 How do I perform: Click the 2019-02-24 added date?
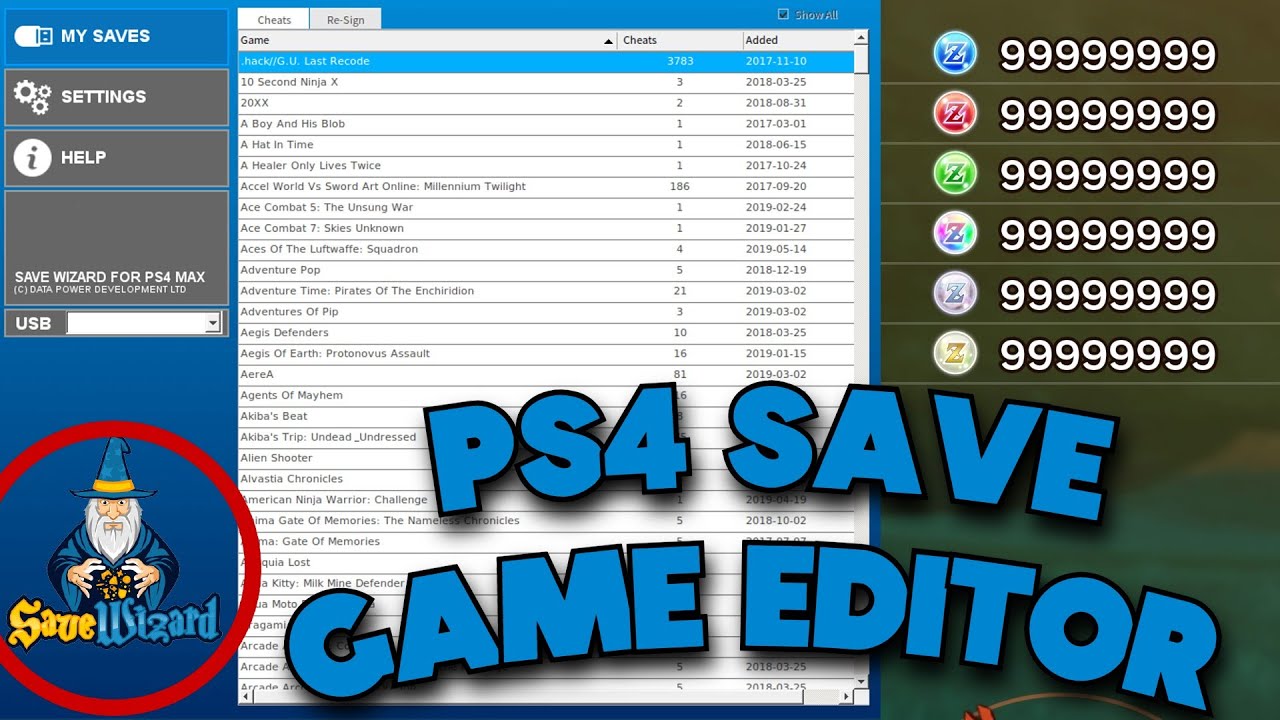pyautogui.click(x=776, y=208)
